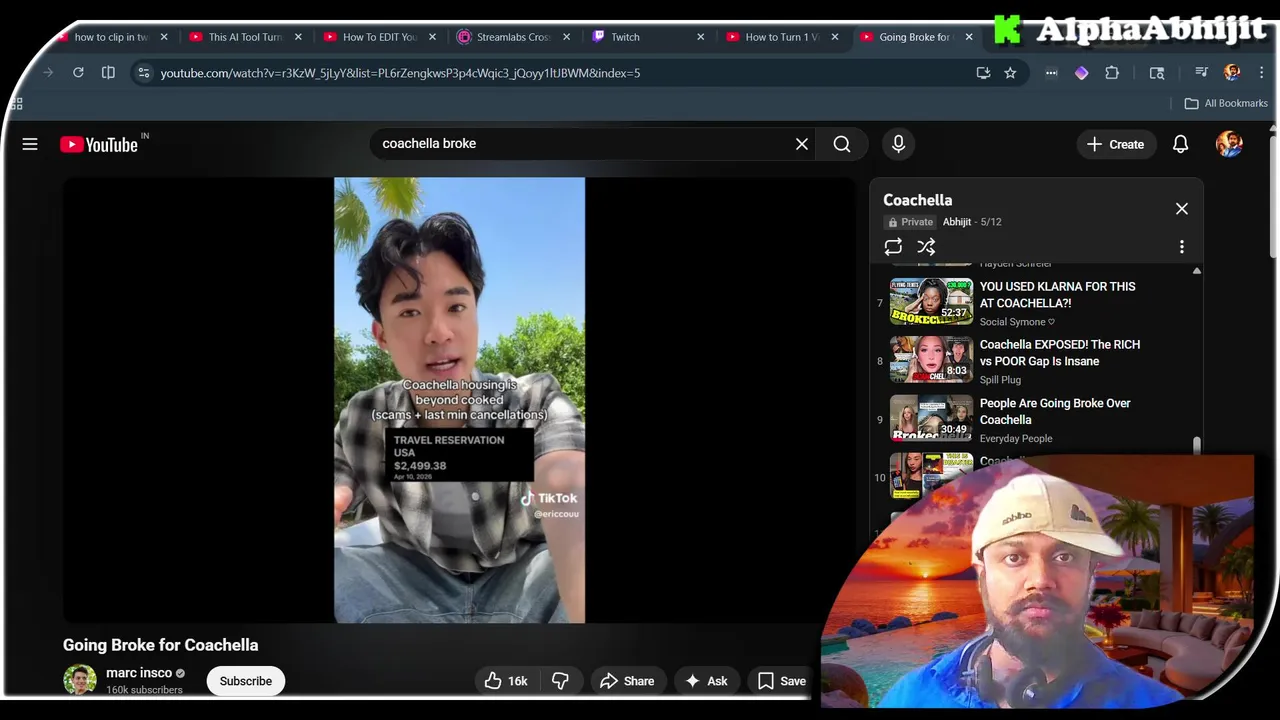Open Chrome profile avatar in toolbar
The height and width of the screenshot is (720, 1280).
[x=1232, y=72]
